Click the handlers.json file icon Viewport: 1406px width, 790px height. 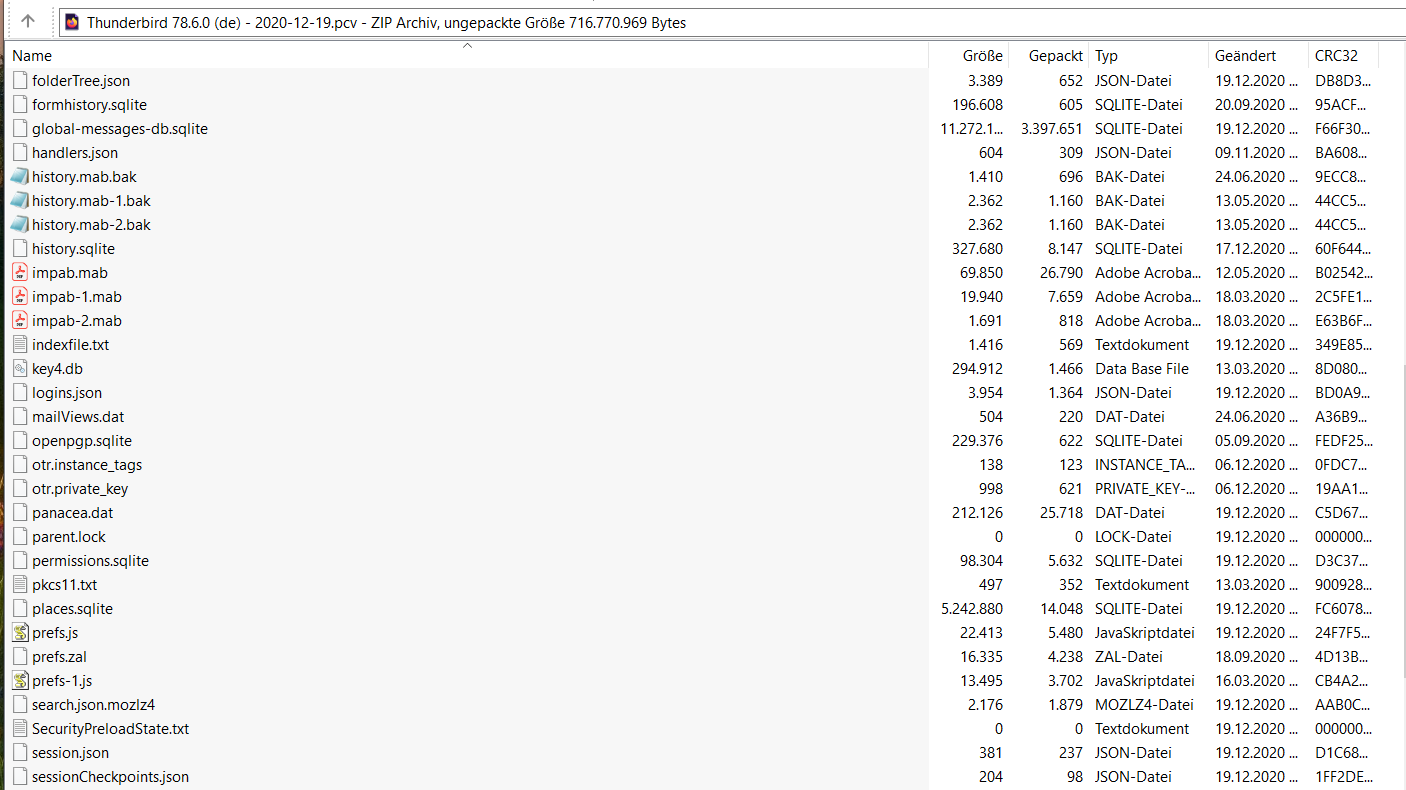tap(20, 153)
